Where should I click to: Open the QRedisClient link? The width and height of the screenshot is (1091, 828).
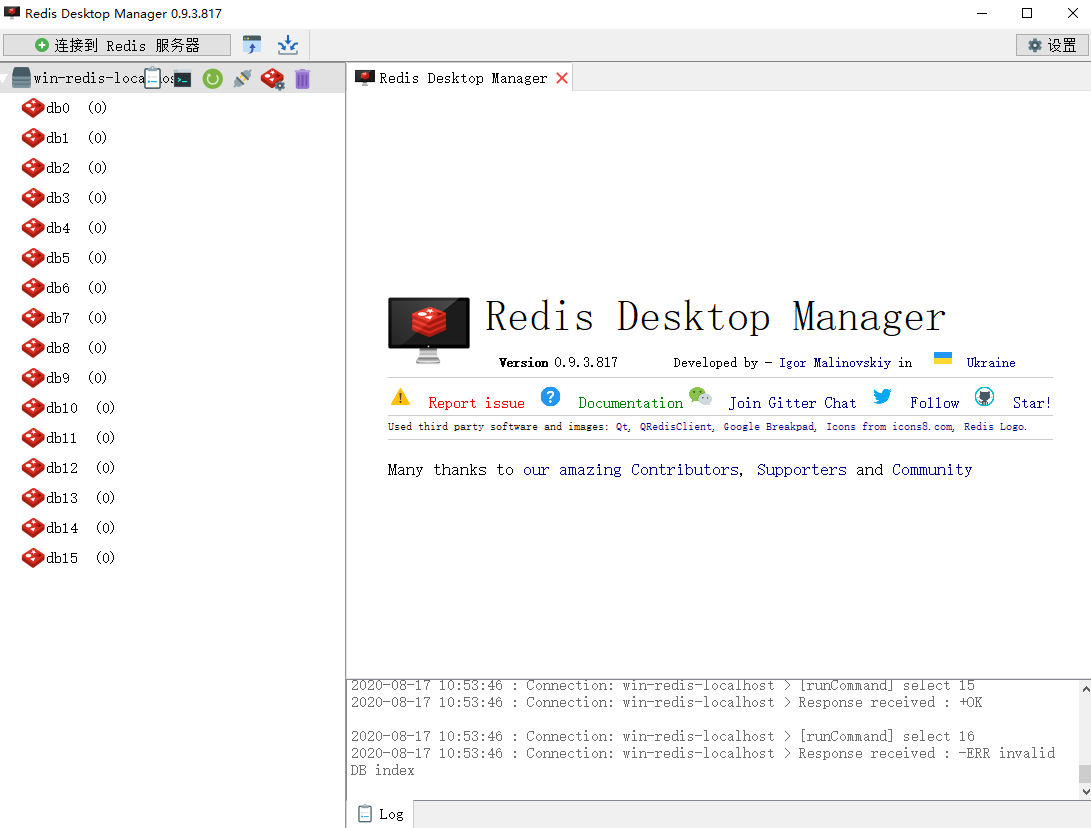(677, 427)
